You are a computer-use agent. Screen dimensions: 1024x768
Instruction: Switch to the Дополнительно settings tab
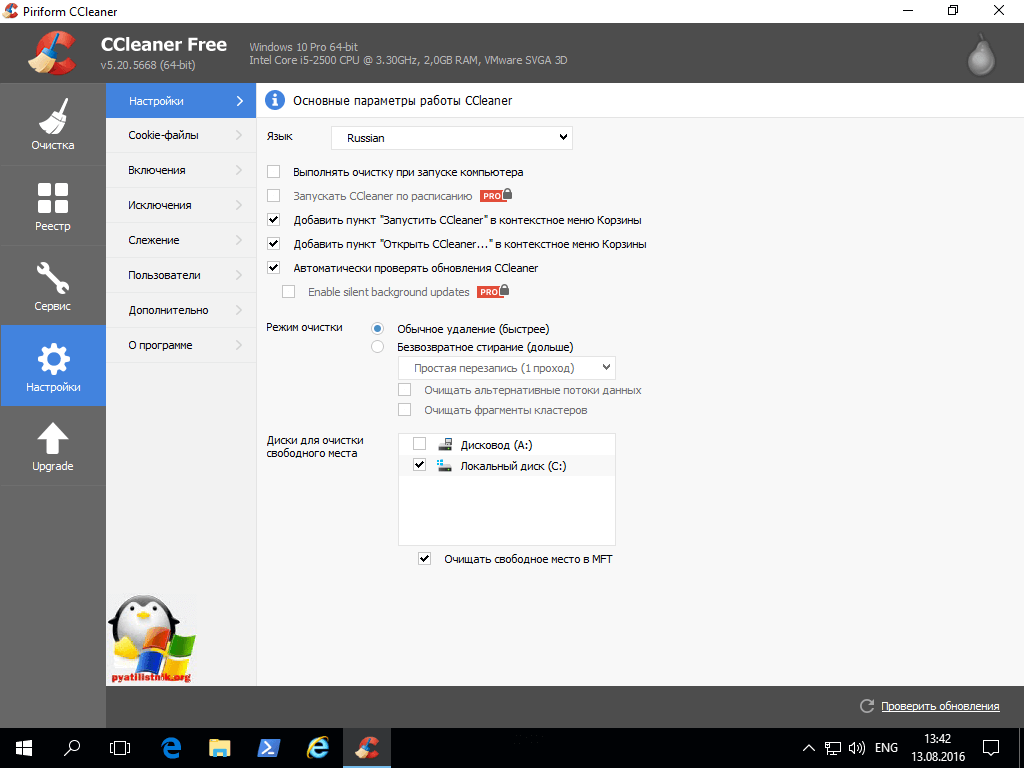[x=180, y=310]
